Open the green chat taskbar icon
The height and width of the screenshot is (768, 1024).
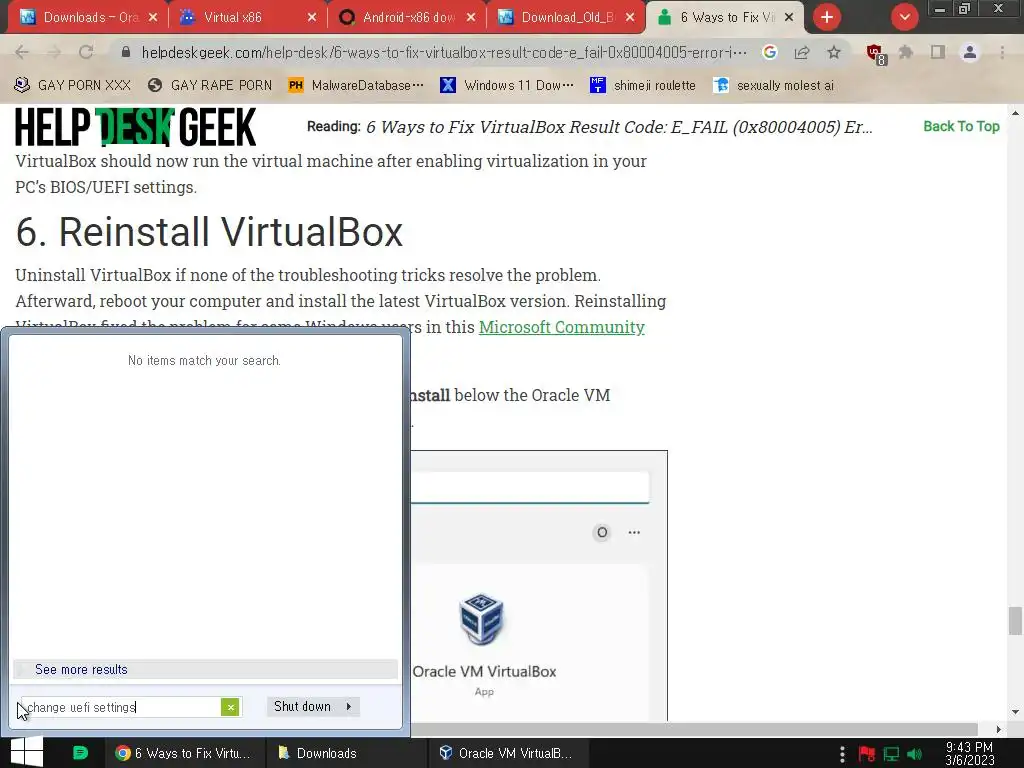pyautogui.click(x=80, y=752)
